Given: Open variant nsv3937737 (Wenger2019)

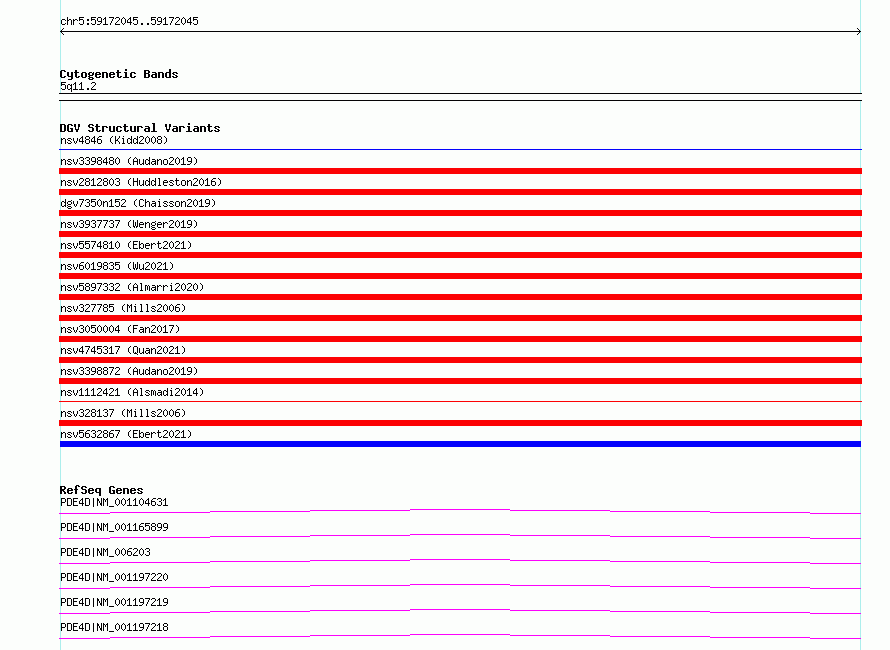Looking at the screenshot, I should [x=129, y=224].
